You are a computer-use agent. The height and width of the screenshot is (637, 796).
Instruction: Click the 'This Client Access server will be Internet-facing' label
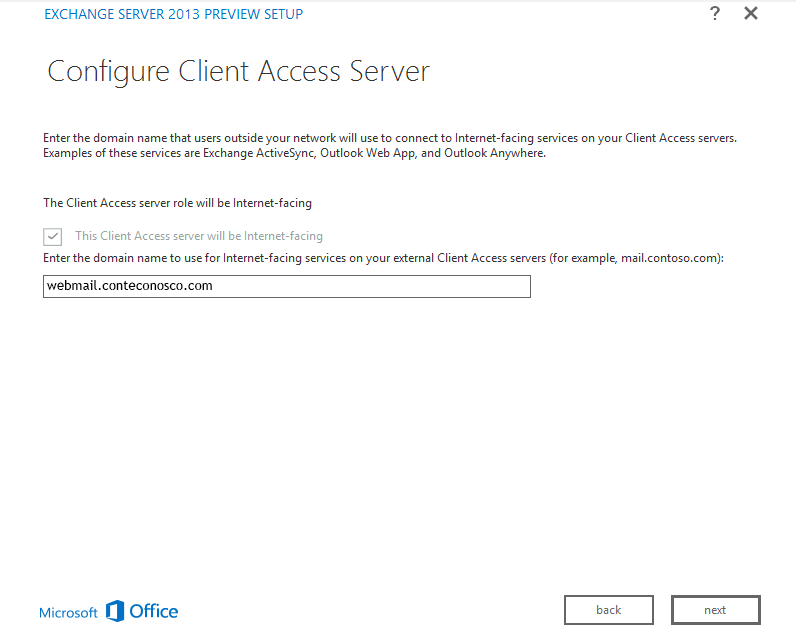[x=199, y=237]
